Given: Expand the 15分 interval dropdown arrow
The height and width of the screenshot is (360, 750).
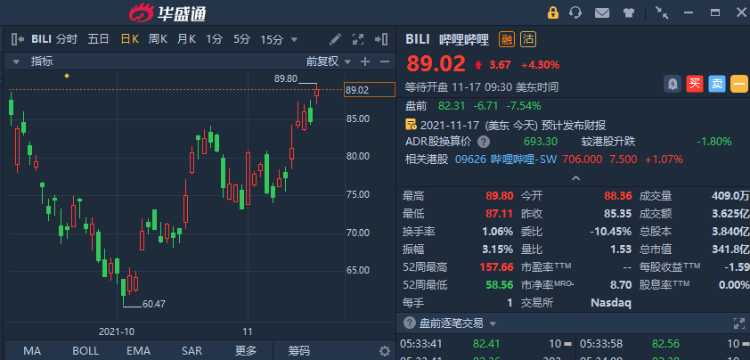Looking at the screenshot, I should point(294,39).
